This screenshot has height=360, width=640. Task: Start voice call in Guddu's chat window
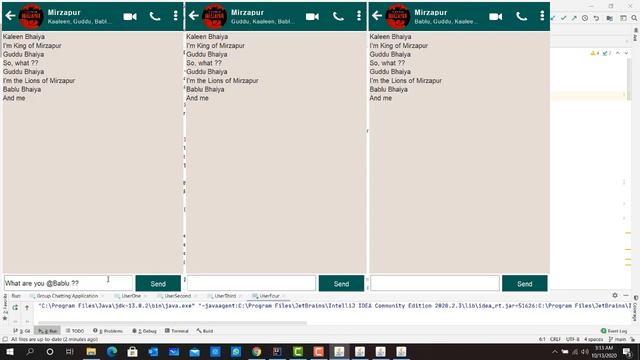click(x=338, y=16)
